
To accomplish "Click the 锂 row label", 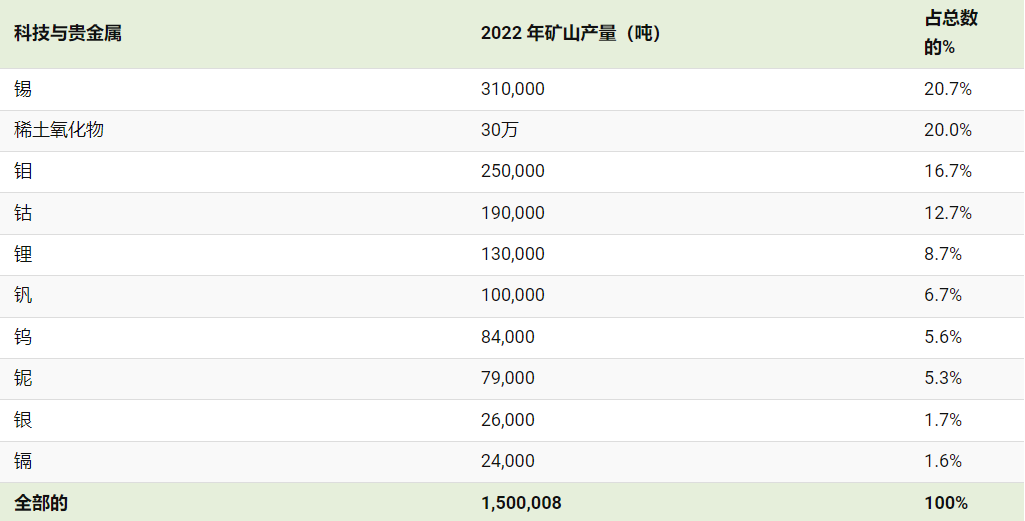I will [x=23, y=254].
